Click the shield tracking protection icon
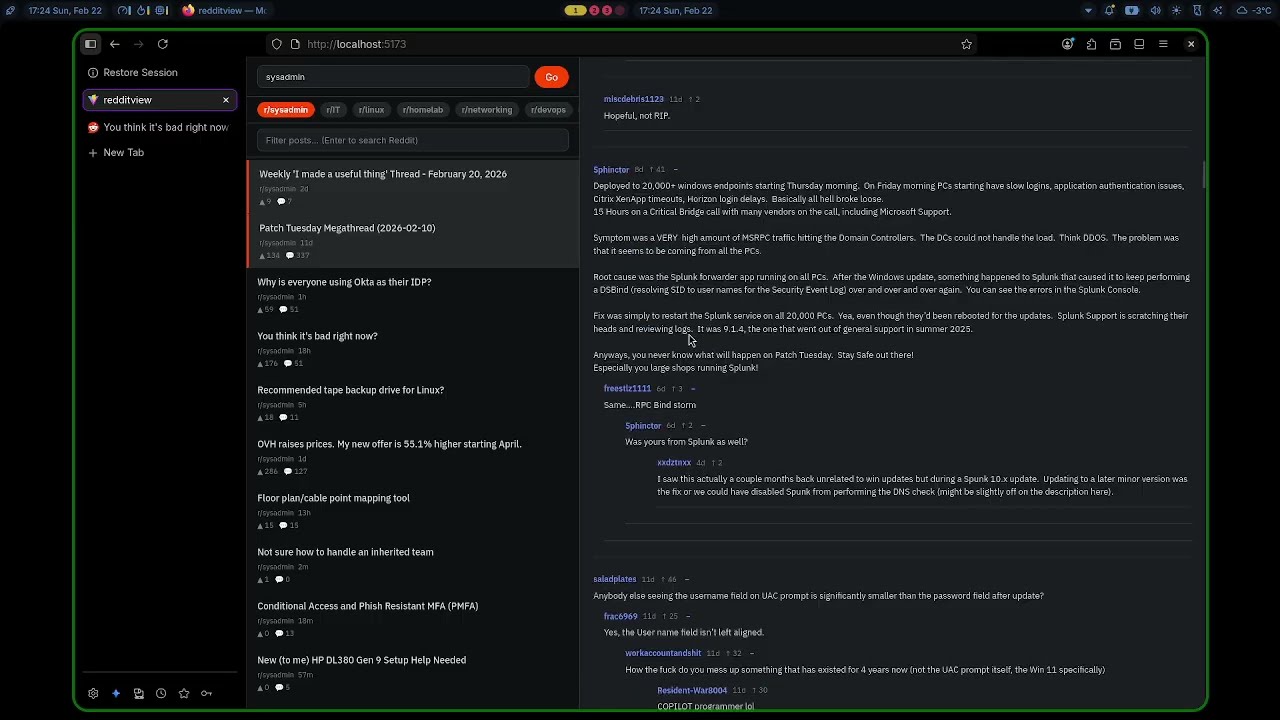This screenshot has width=1280, height=720. click(x=277, y=44)
